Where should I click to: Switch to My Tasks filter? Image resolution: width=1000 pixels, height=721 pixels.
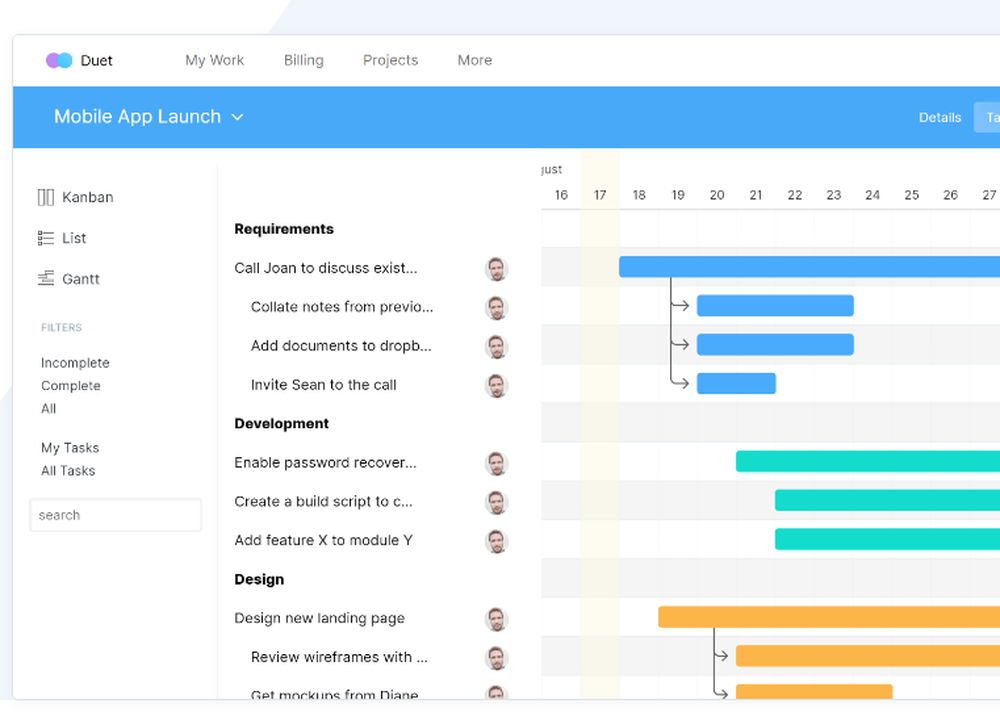[71, 447]
